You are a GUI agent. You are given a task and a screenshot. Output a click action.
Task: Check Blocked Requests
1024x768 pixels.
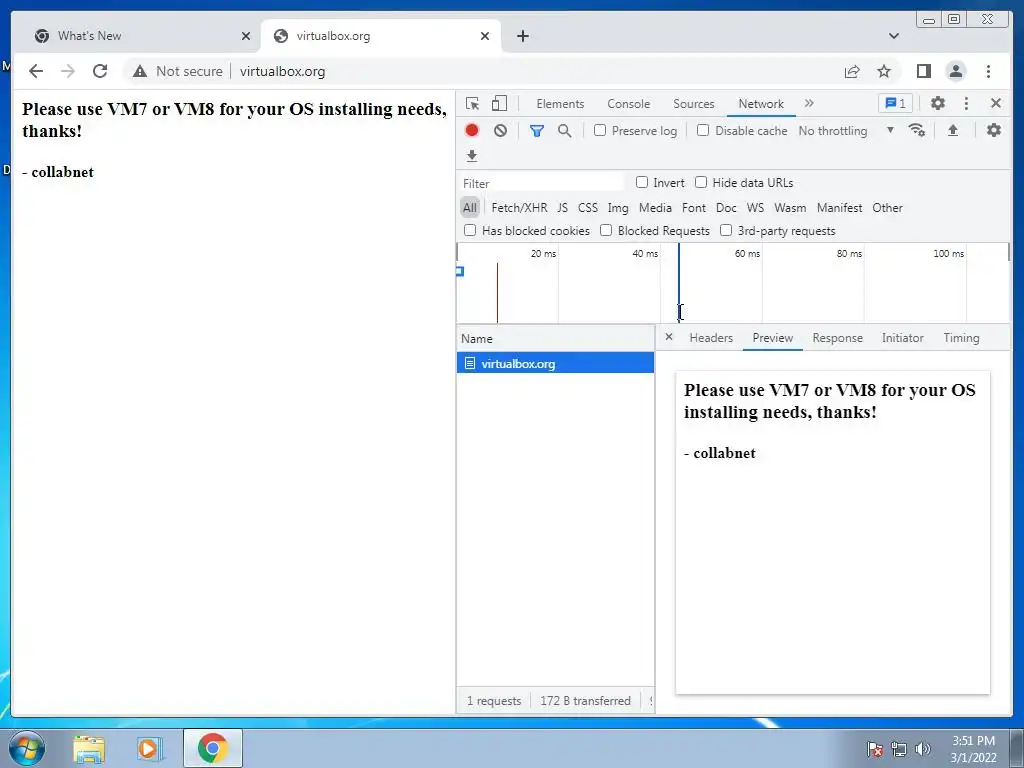click(606, 230)
